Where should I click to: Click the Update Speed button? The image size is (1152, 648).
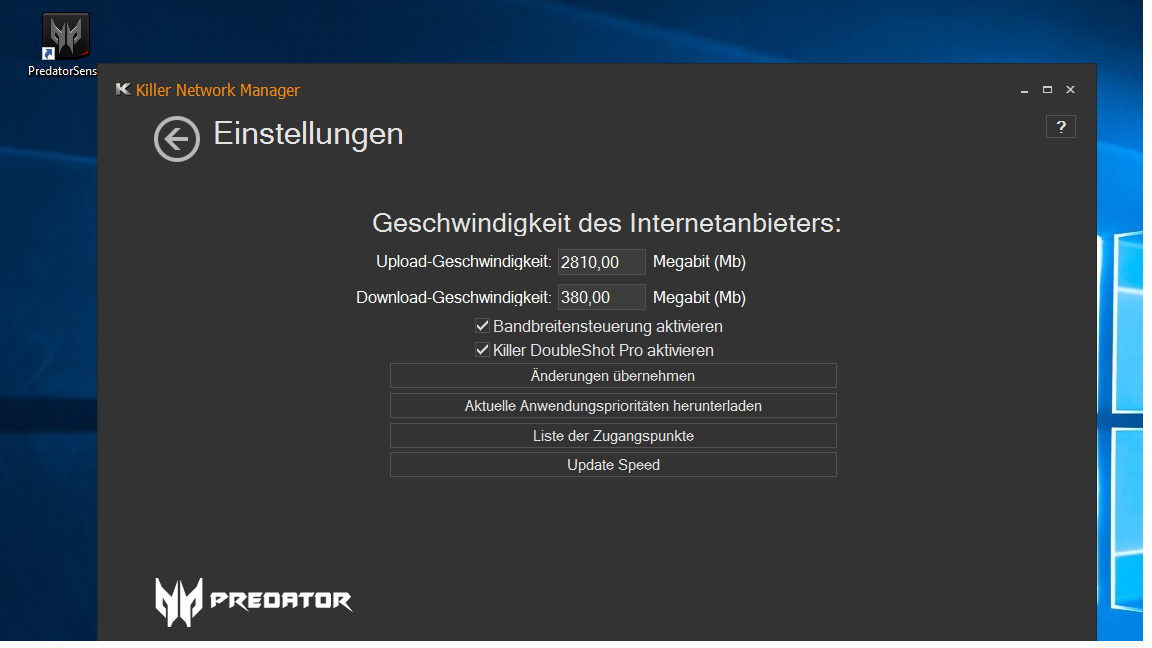(x=613, y=465)
